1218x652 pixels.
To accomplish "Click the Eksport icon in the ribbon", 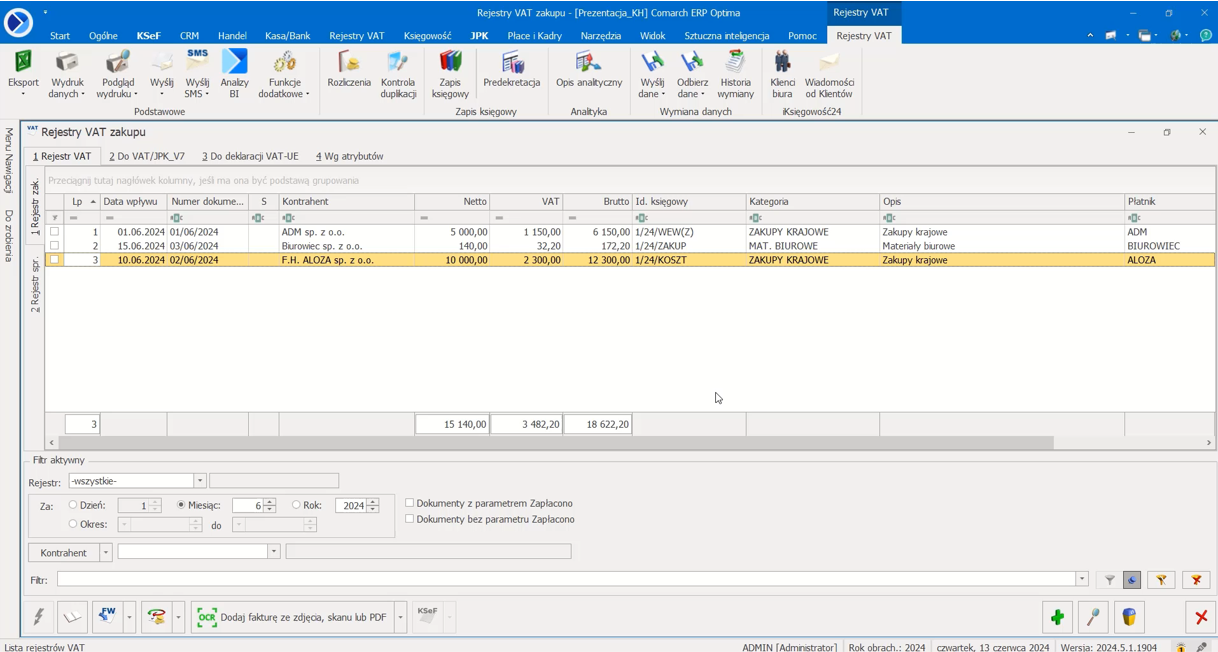I will click(23, 73).
